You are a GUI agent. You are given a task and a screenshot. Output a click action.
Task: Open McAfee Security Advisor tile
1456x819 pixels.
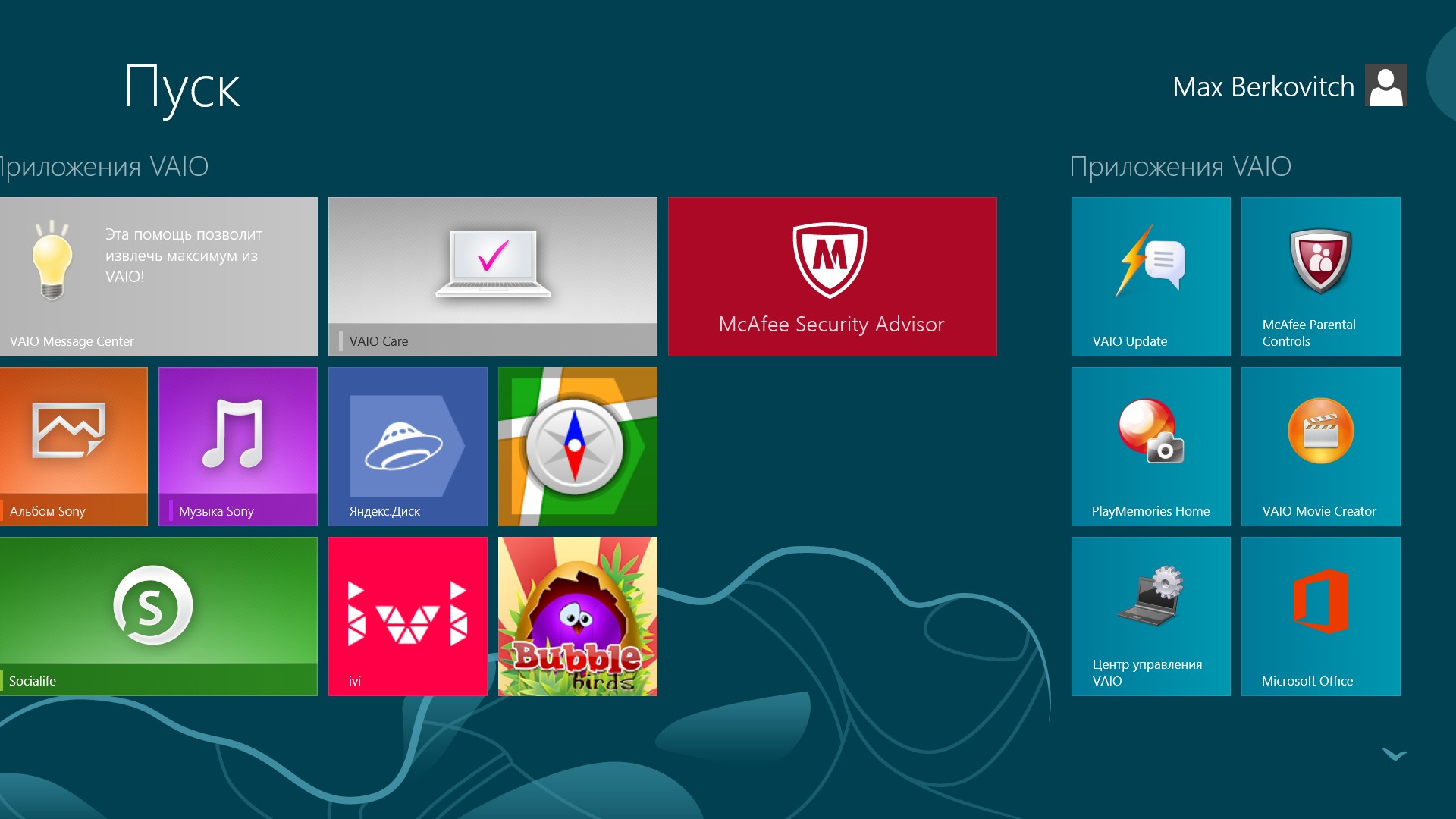(832, 277)
